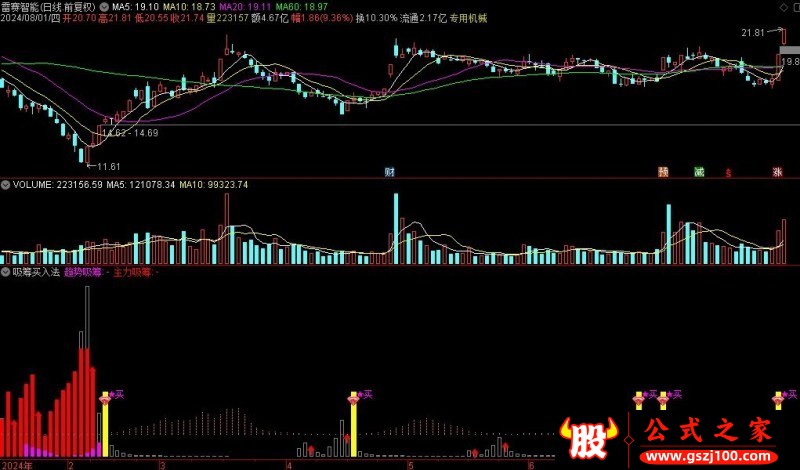Click the date 2024/08/01/四
Viewport: 800px width, 470px height.
pyautogui.click(x=31, y=18)
